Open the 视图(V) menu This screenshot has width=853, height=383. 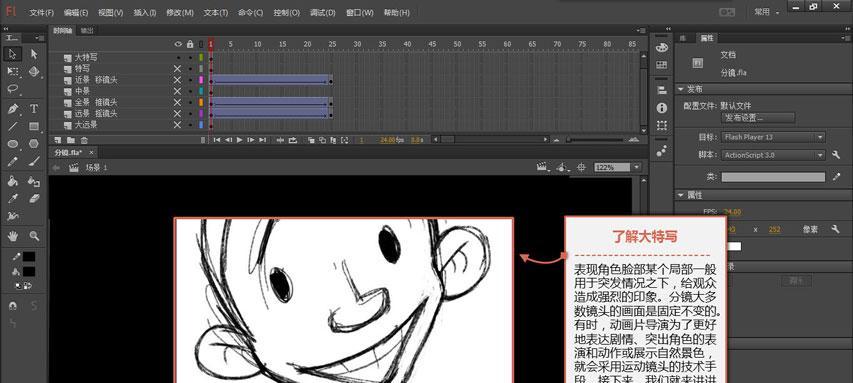click(110, 13)
